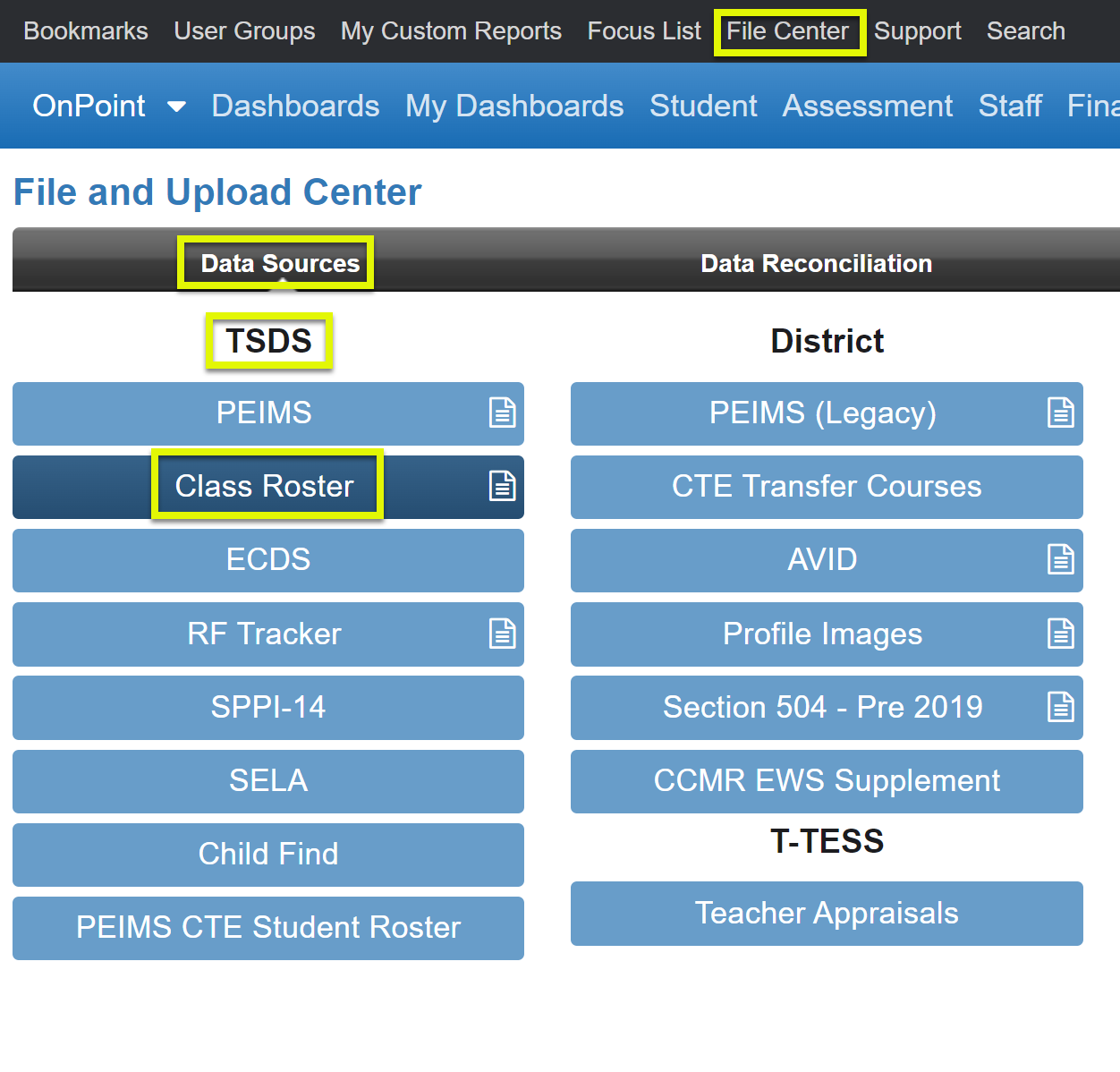1120x1072 pixels.
Task: Open the File Center menu
Action: [789, 30]
